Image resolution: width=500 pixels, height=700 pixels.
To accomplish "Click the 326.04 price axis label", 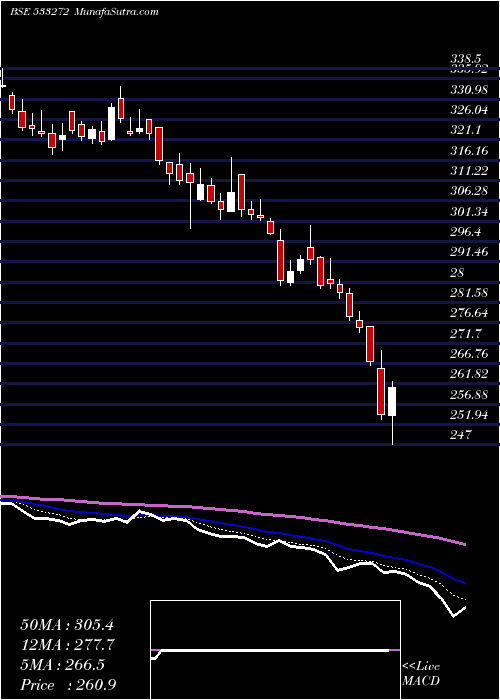I will click(469, 110).
